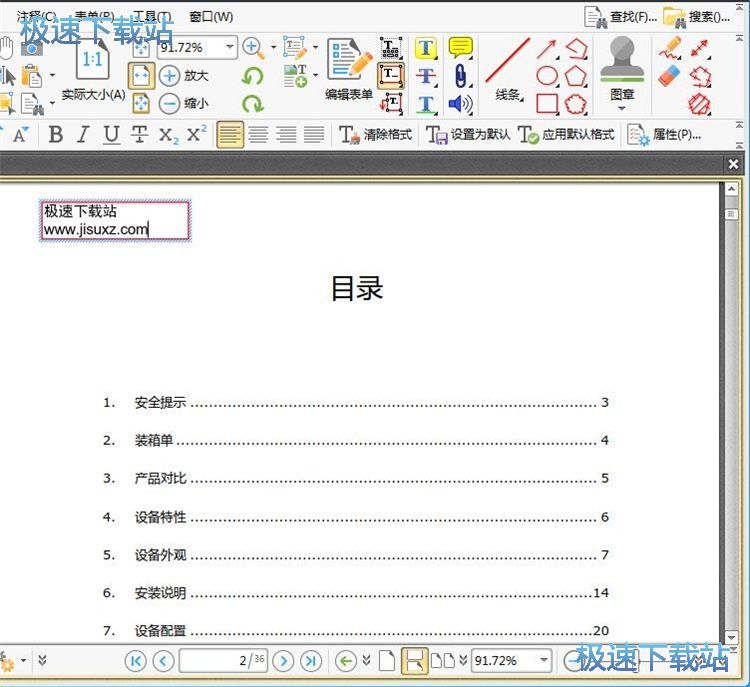
Task: Open the Edit Form (编辑表单) tool
Action: [349, 68]
